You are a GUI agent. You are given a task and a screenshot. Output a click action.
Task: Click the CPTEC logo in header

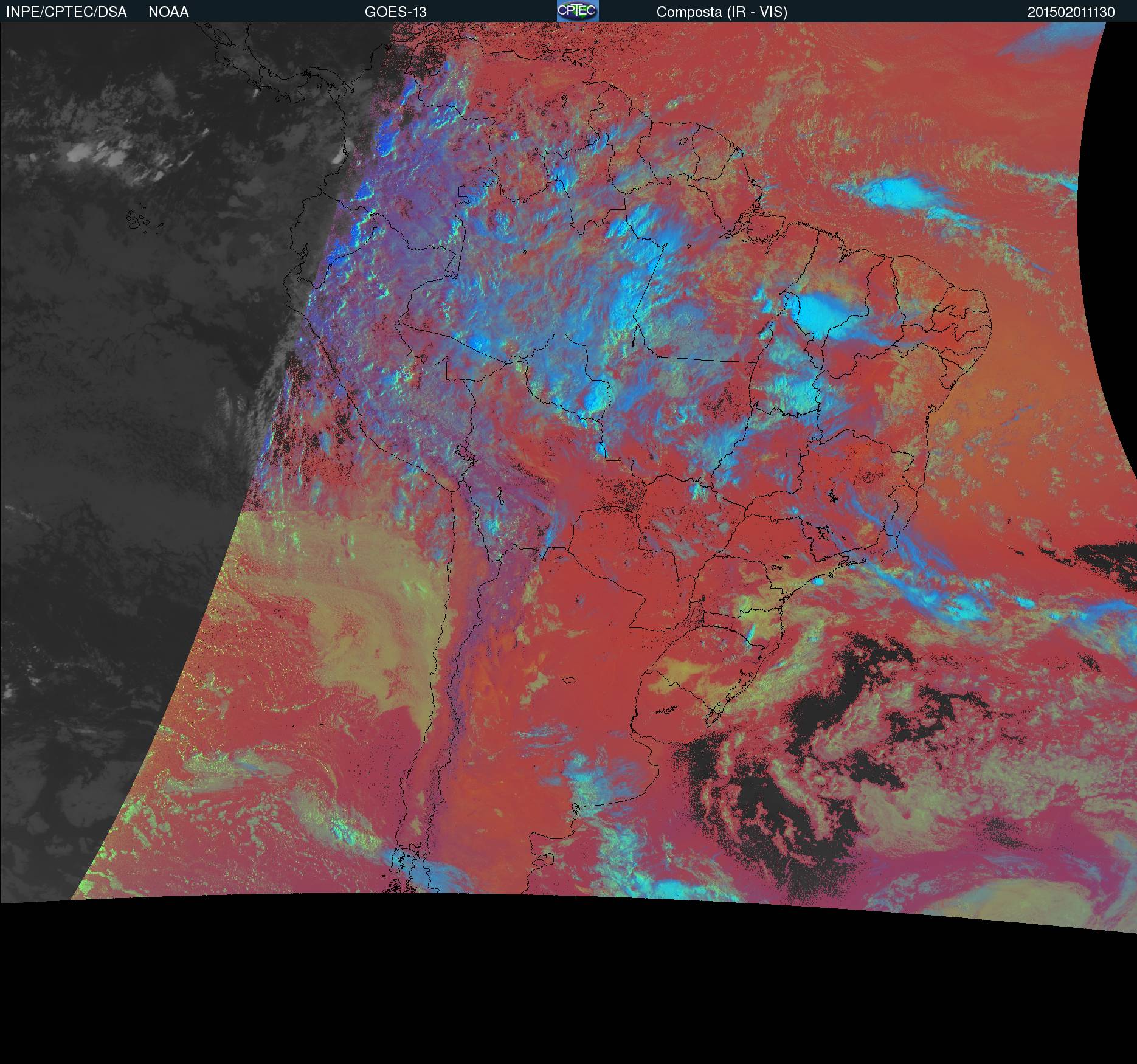click(578, 11)
